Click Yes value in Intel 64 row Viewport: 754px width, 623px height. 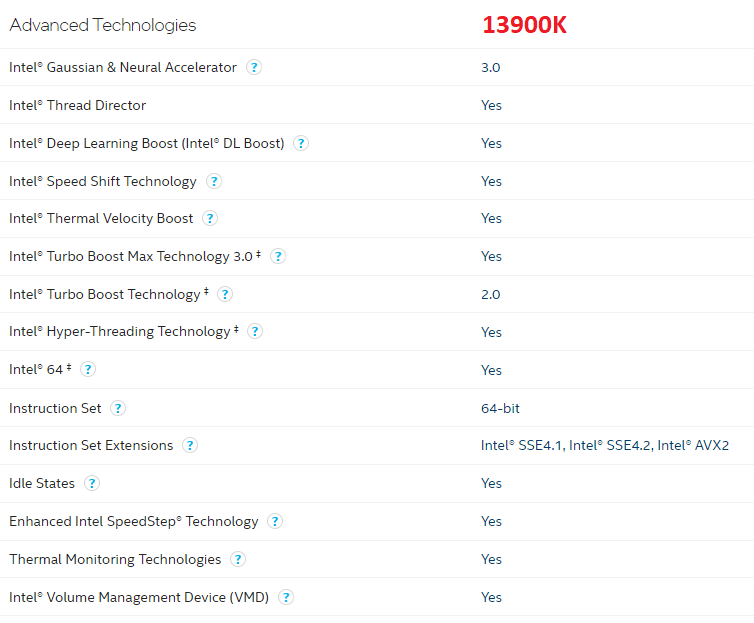tap(491, 371)
